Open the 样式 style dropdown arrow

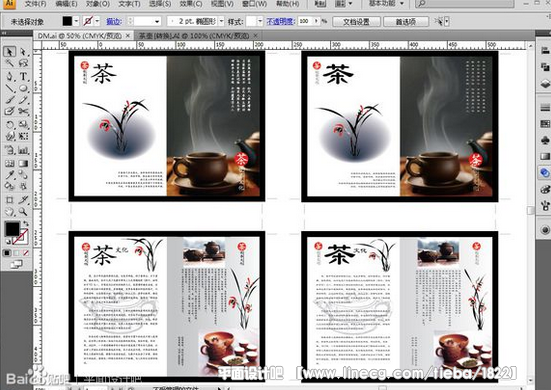click(x=260, y=21)
